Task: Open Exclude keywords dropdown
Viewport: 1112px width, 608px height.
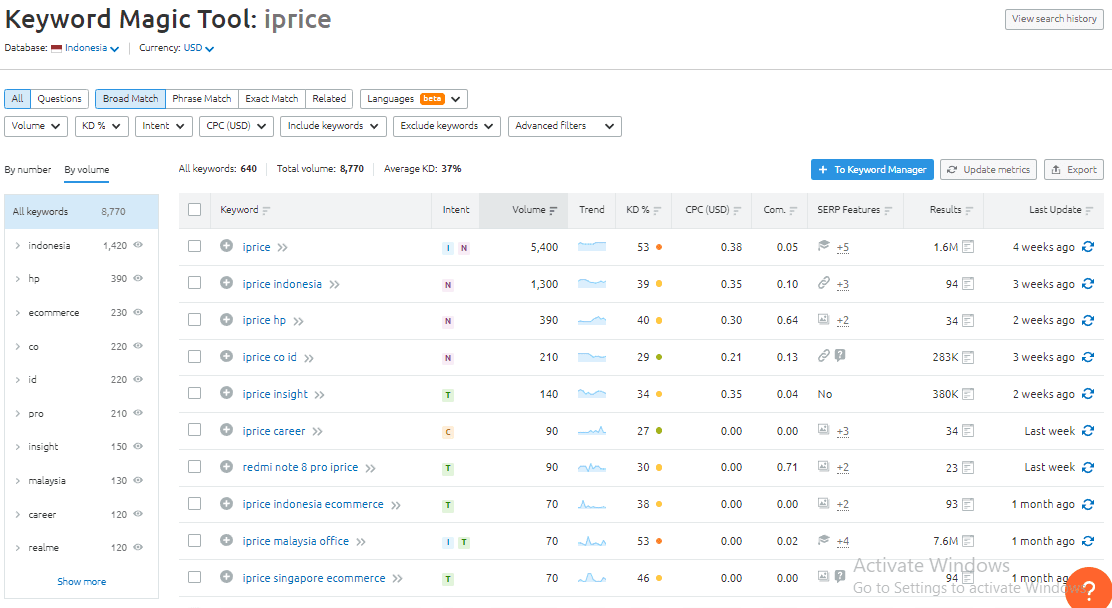Action: [447, 126]
